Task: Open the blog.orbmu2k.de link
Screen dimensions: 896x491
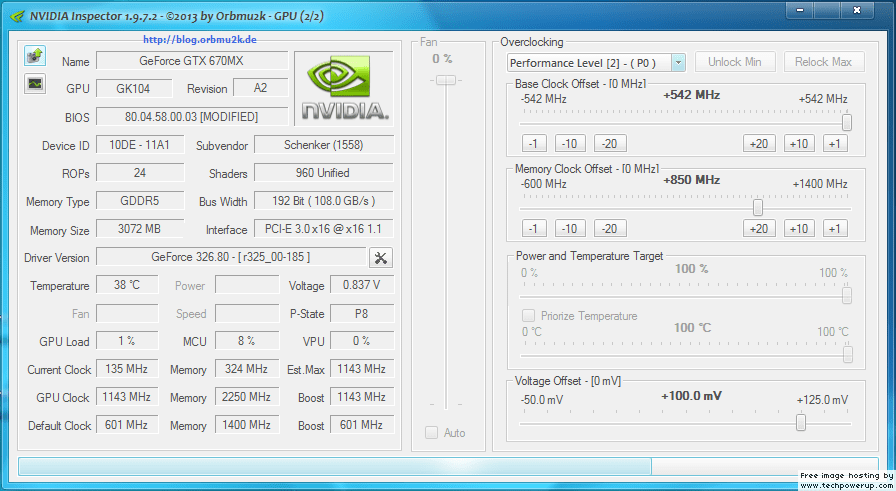Action: 199,39
